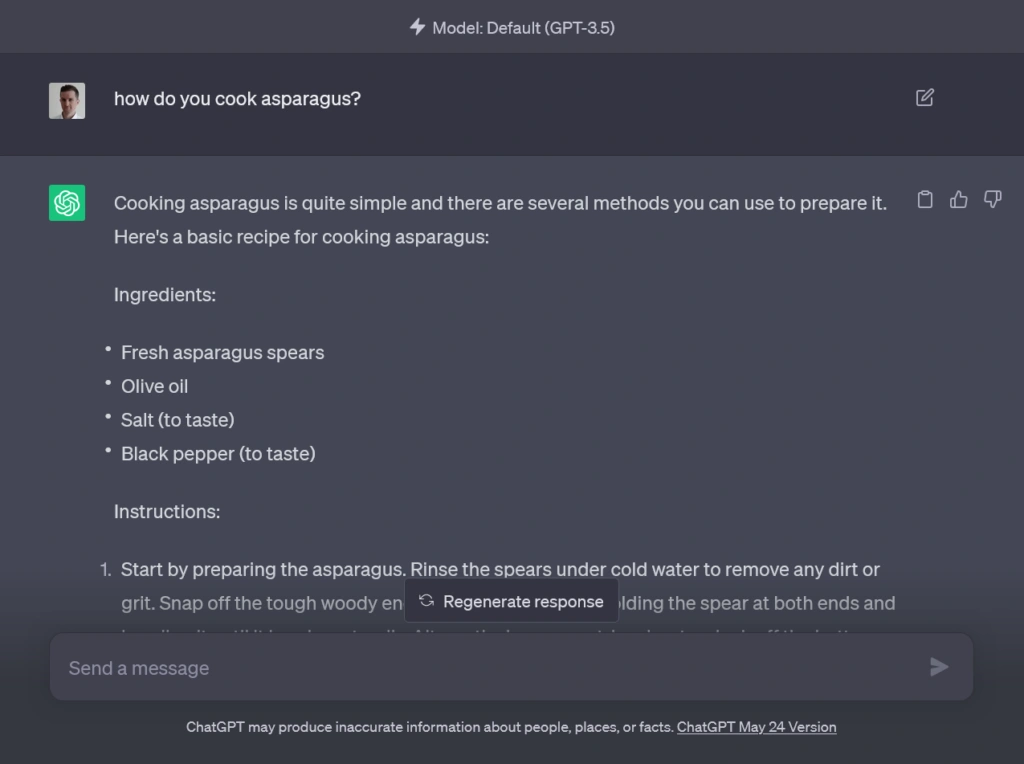Screen dimensions: 1024x764
Task: Copy the response with the clipboard icon
Action: (925, 200)
